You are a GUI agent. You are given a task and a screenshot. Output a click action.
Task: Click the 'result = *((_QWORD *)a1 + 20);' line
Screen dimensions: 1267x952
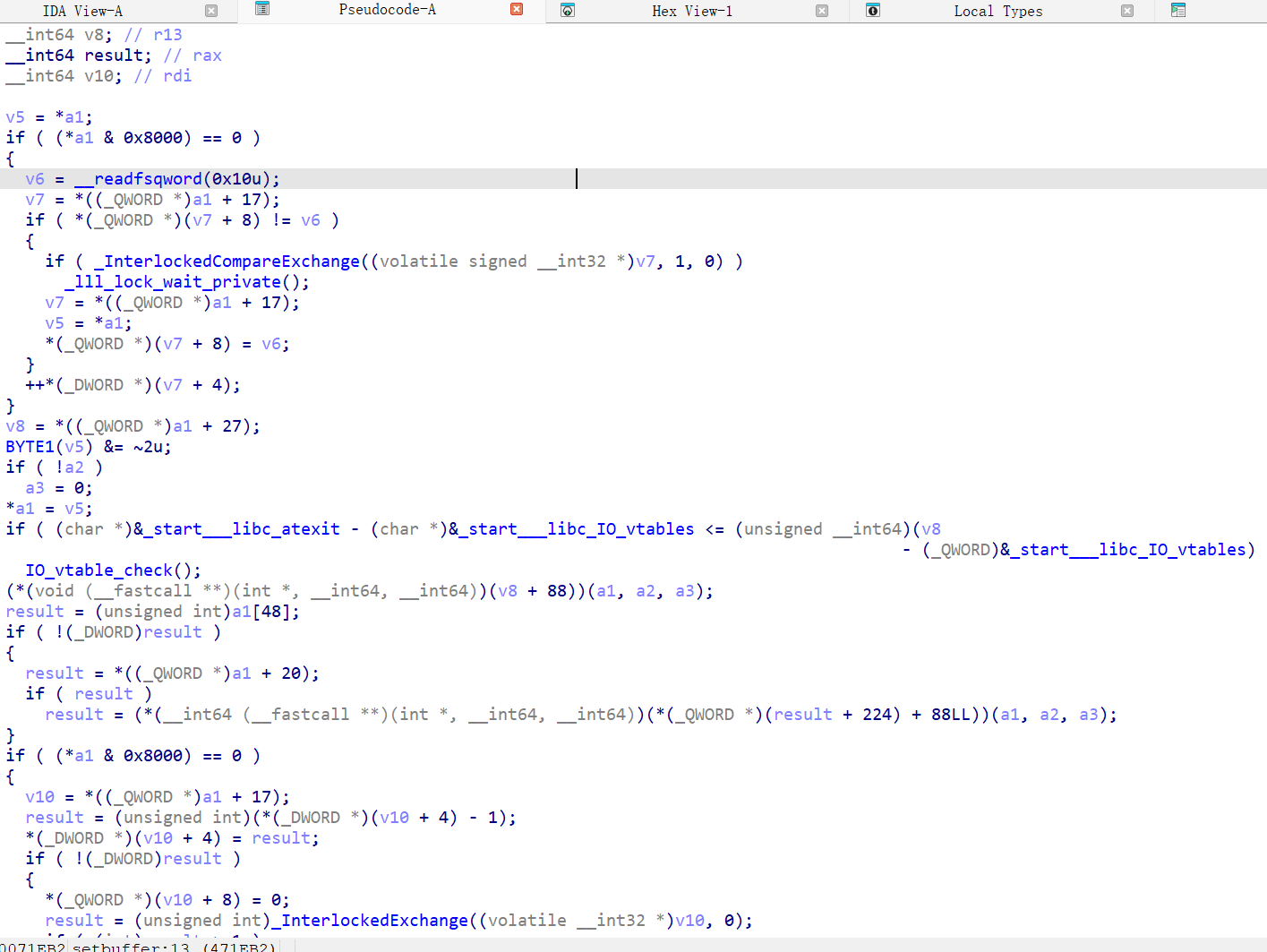173,673
